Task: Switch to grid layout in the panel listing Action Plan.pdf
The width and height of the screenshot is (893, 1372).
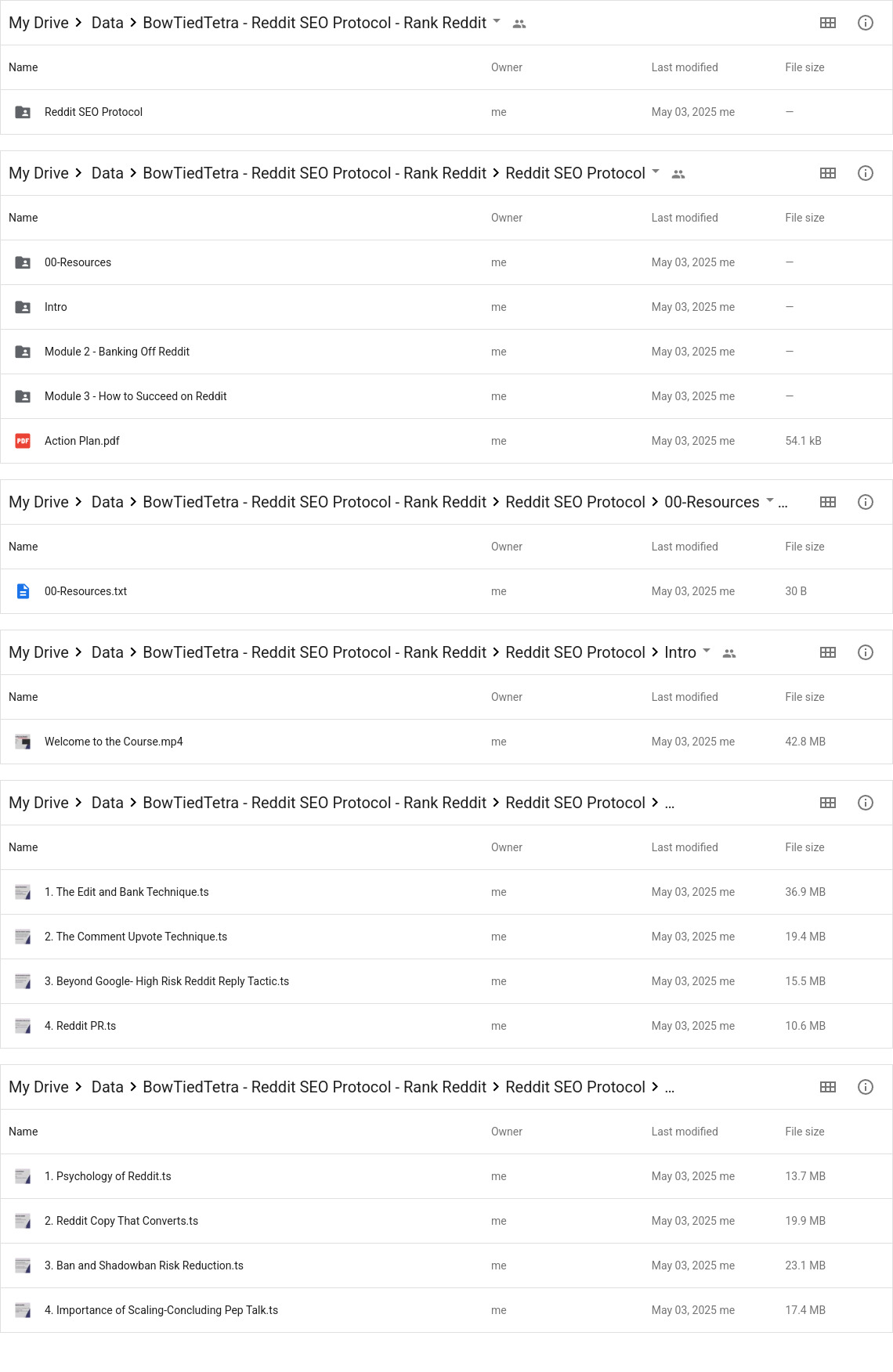Action: 828,173
